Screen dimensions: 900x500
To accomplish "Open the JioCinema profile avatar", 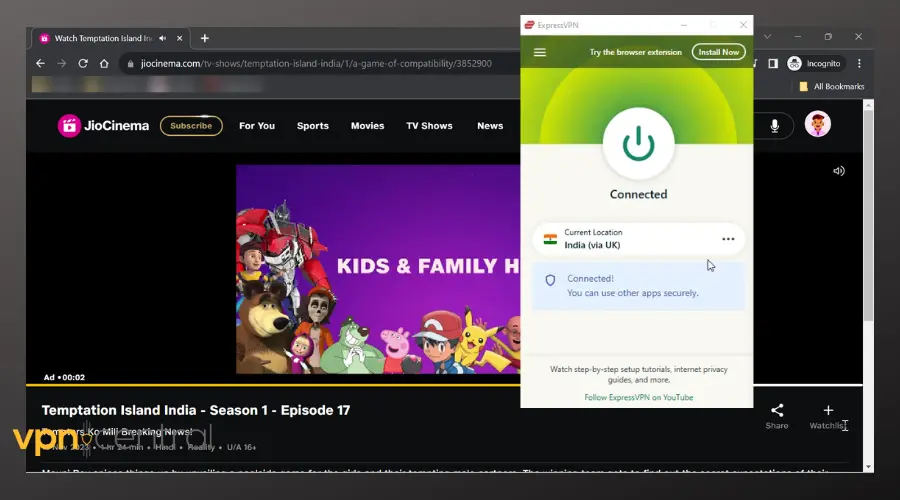I will [817, 124].
